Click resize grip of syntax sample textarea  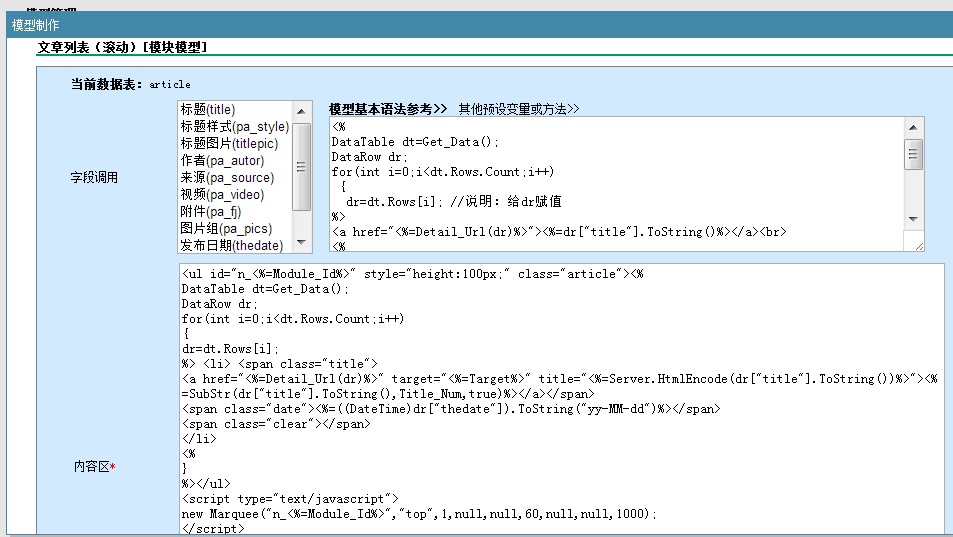pos(917,244)
